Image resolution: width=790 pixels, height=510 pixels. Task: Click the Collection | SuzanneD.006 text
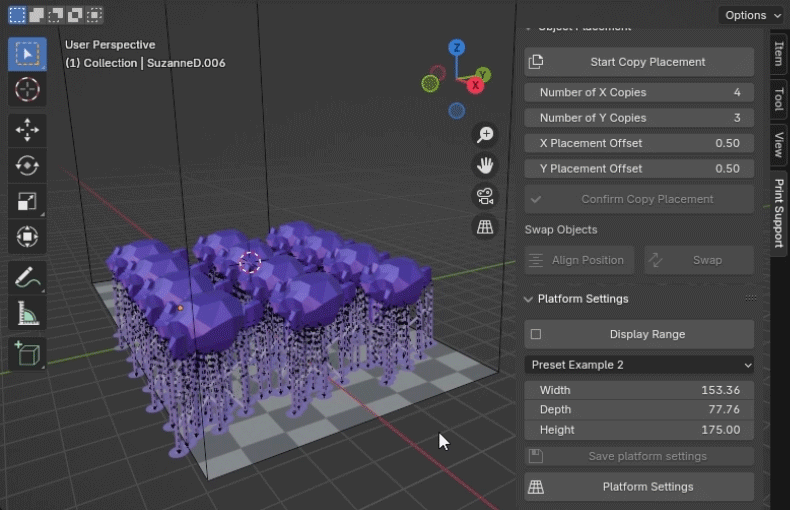tap(154, 63)
